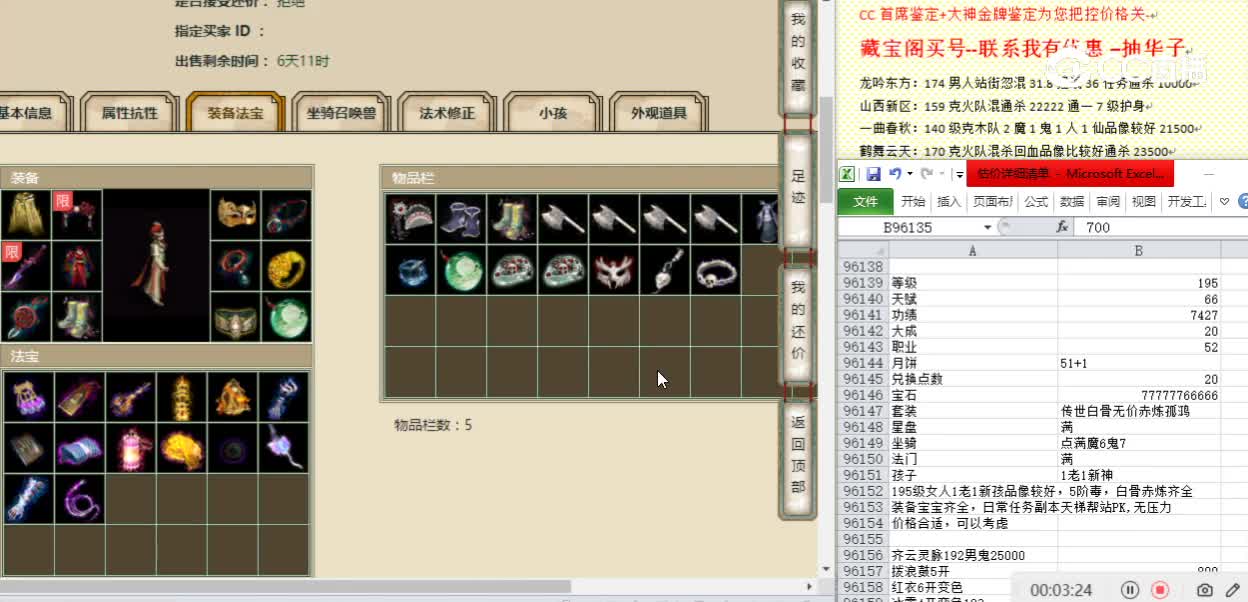Expand the Excel name box dropdown

988,228
